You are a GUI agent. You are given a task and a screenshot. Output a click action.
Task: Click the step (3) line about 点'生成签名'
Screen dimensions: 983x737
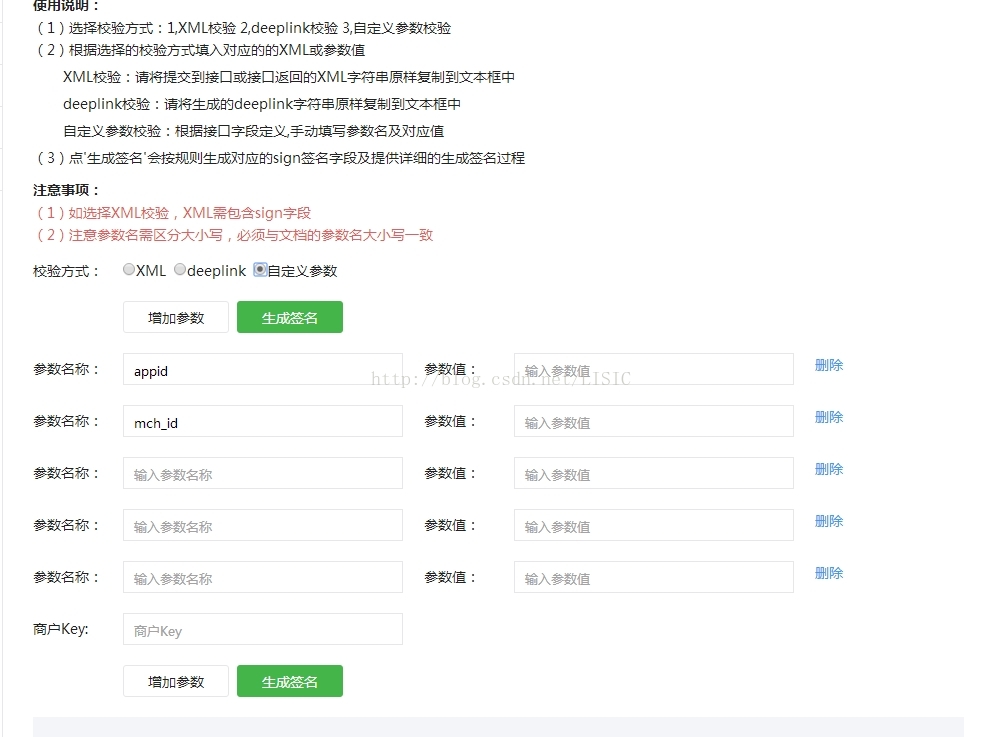pyautogui.click(x=281, y=158)
